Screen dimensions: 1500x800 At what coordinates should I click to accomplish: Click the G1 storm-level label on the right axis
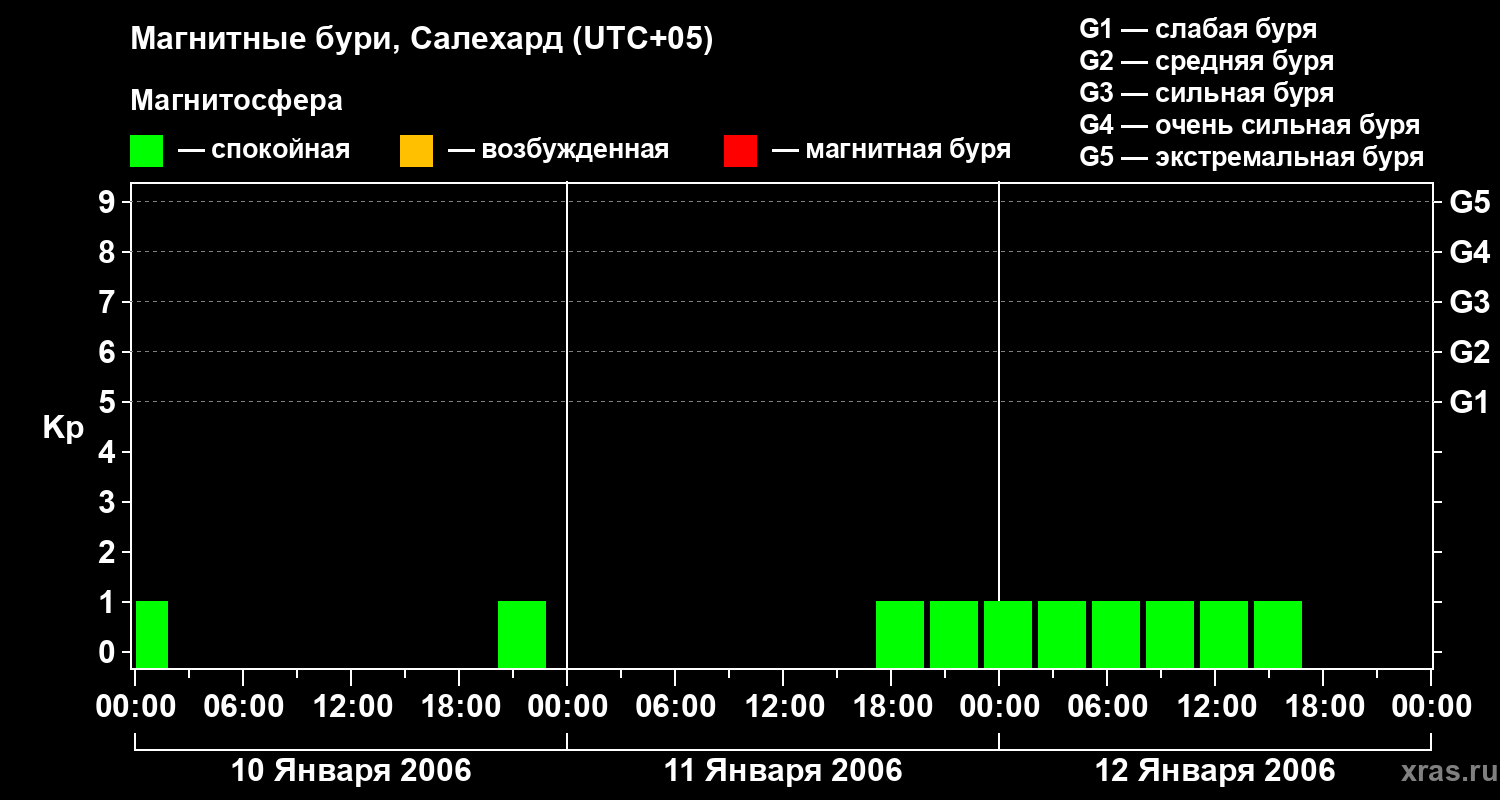point(1470,402)
